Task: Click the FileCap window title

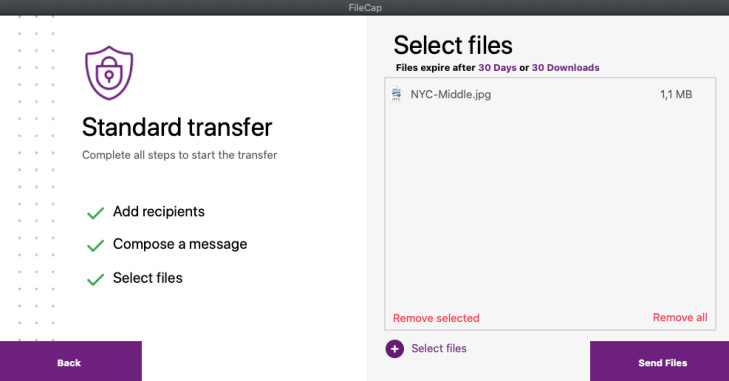Action: (x=365, y=7)
